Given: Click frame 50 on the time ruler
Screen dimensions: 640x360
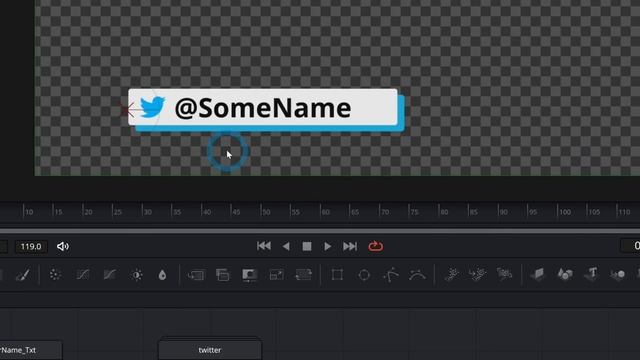Looking at the screenshot, I should coord(266,212).
